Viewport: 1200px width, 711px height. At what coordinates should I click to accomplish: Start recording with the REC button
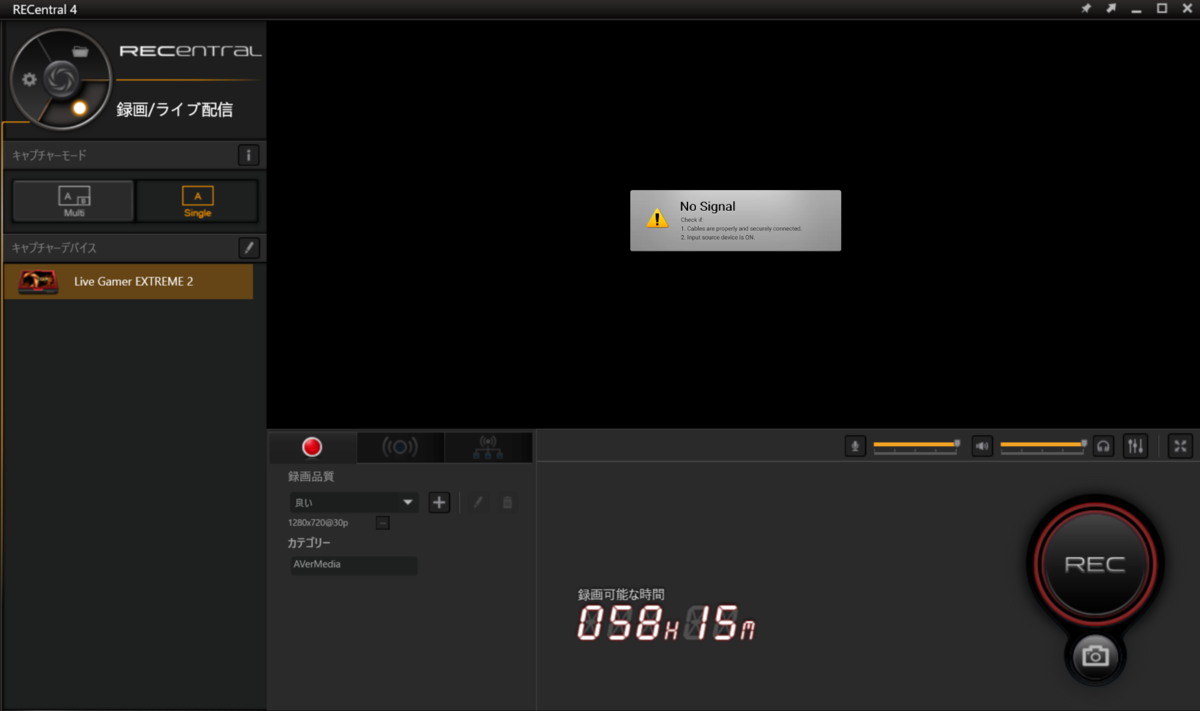coord(1094,564)
